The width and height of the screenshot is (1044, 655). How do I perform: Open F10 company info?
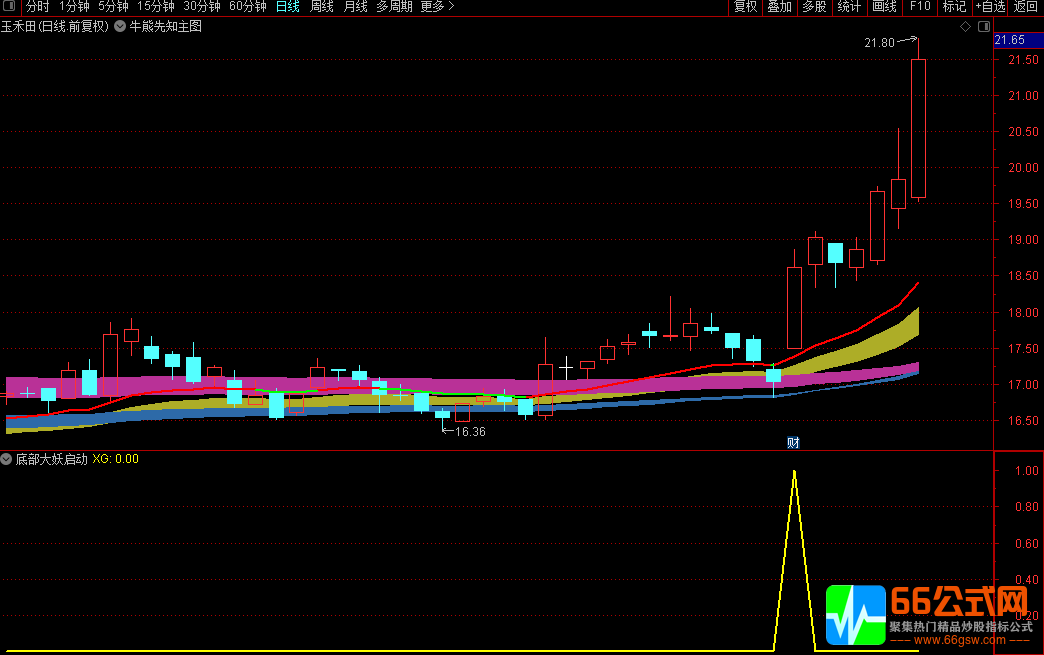point(919,7)
